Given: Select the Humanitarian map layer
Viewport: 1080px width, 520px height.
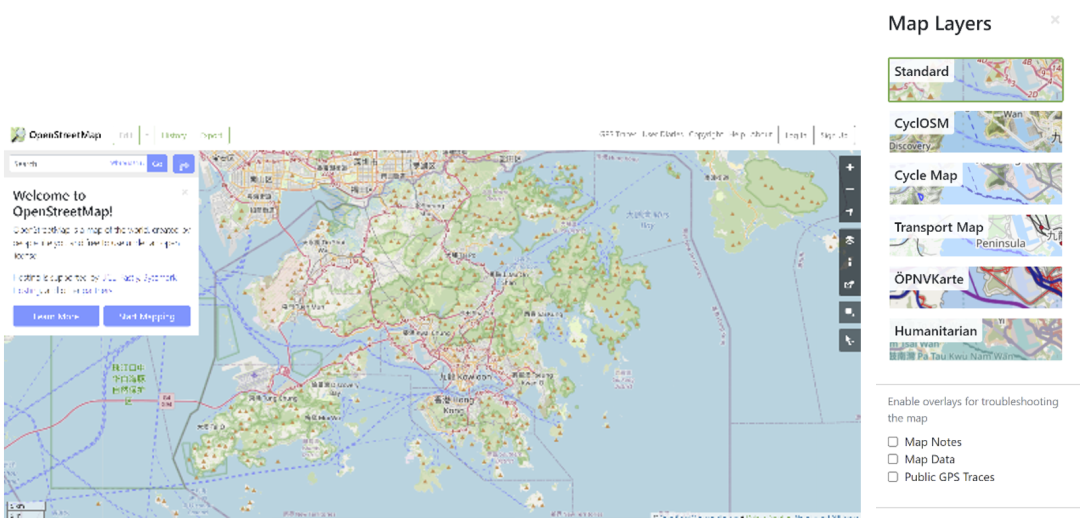Looking at the screenshot, I should tap(975, 339).
